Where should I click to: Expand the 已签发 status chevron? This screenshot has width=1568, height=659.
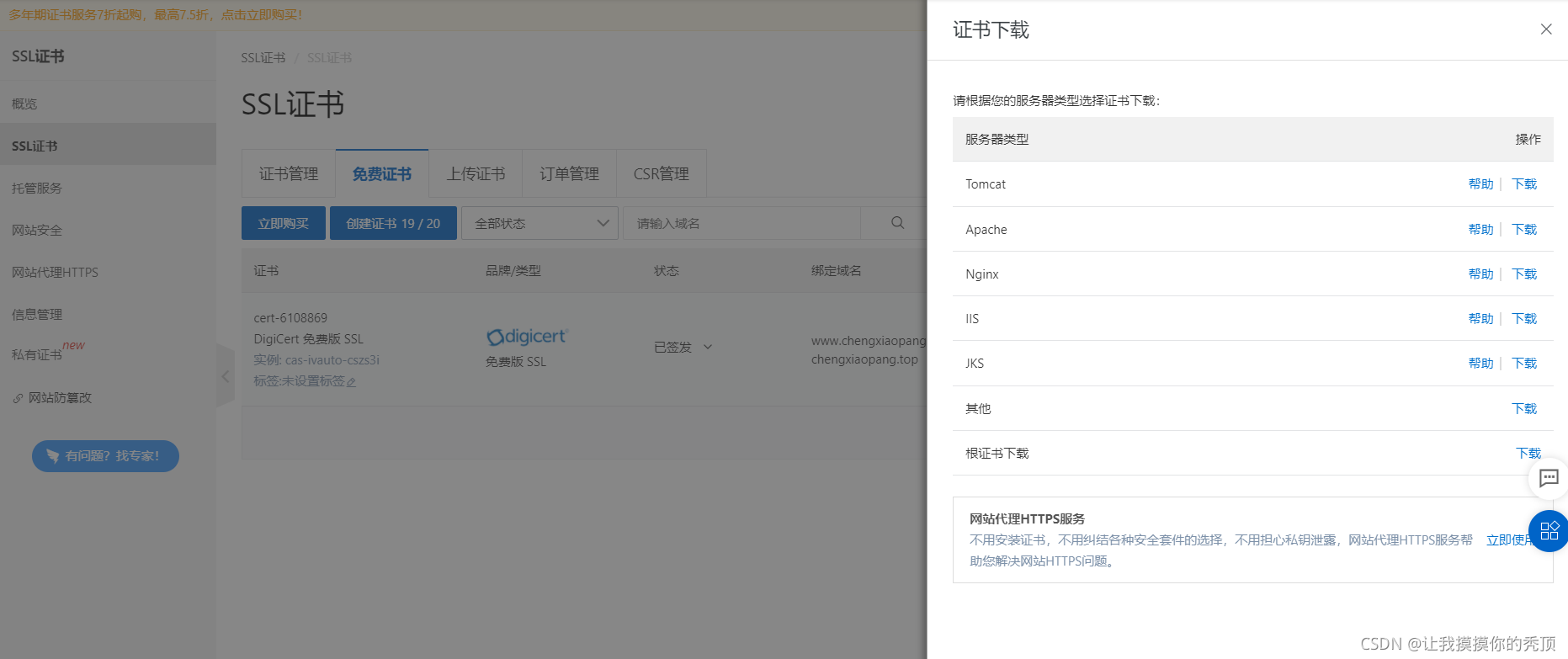[708, 347]
